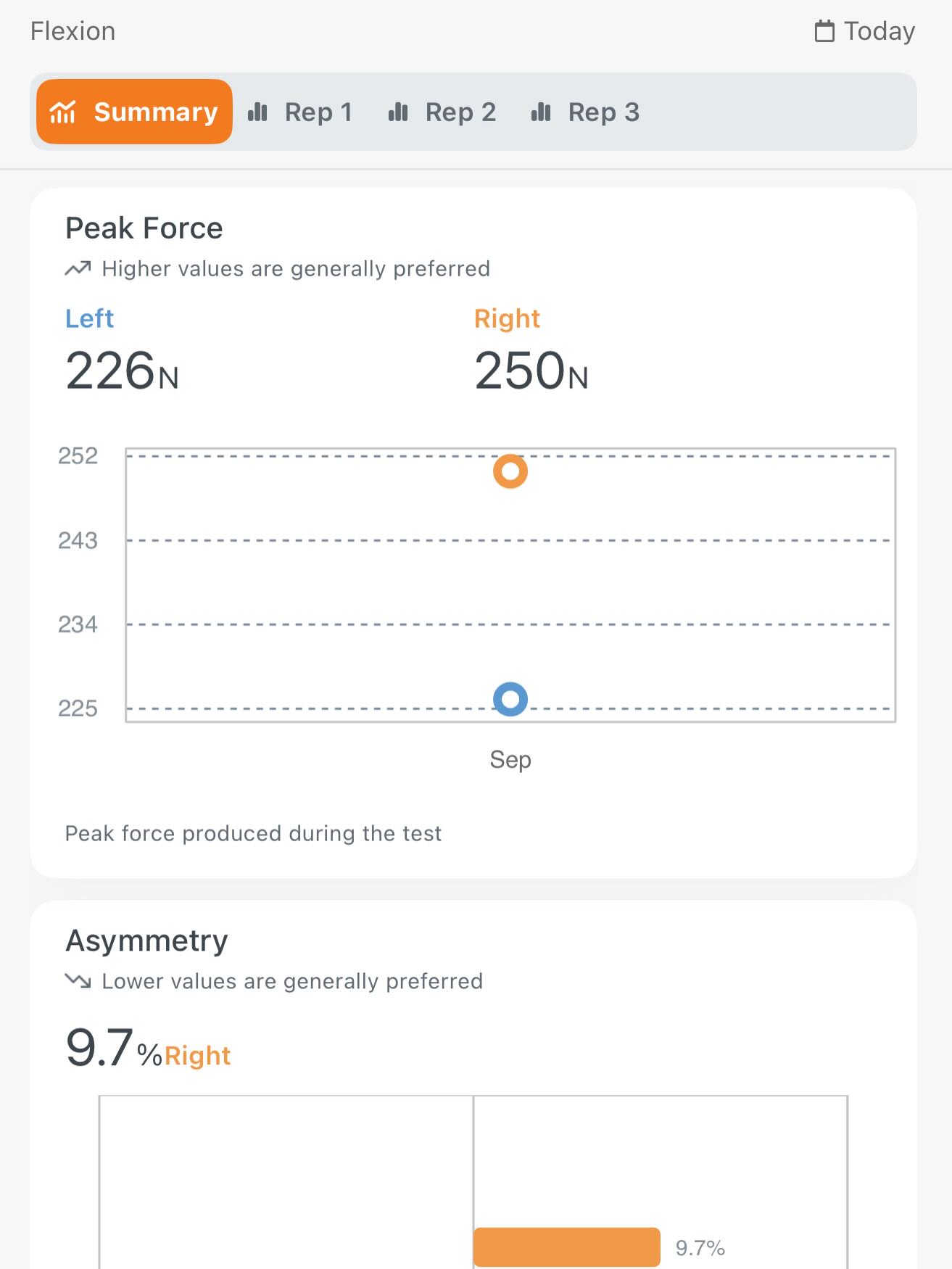Image resolution: width=952 pixels, height=1269 pixels.
Task: Select the Summary chart icon
Action: coord(63,112)
